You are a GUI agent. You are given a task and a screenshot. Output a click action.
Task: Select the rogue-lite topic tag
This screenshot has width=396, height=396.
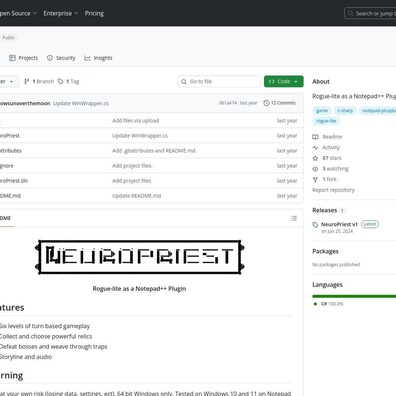[x=326, y=121]
